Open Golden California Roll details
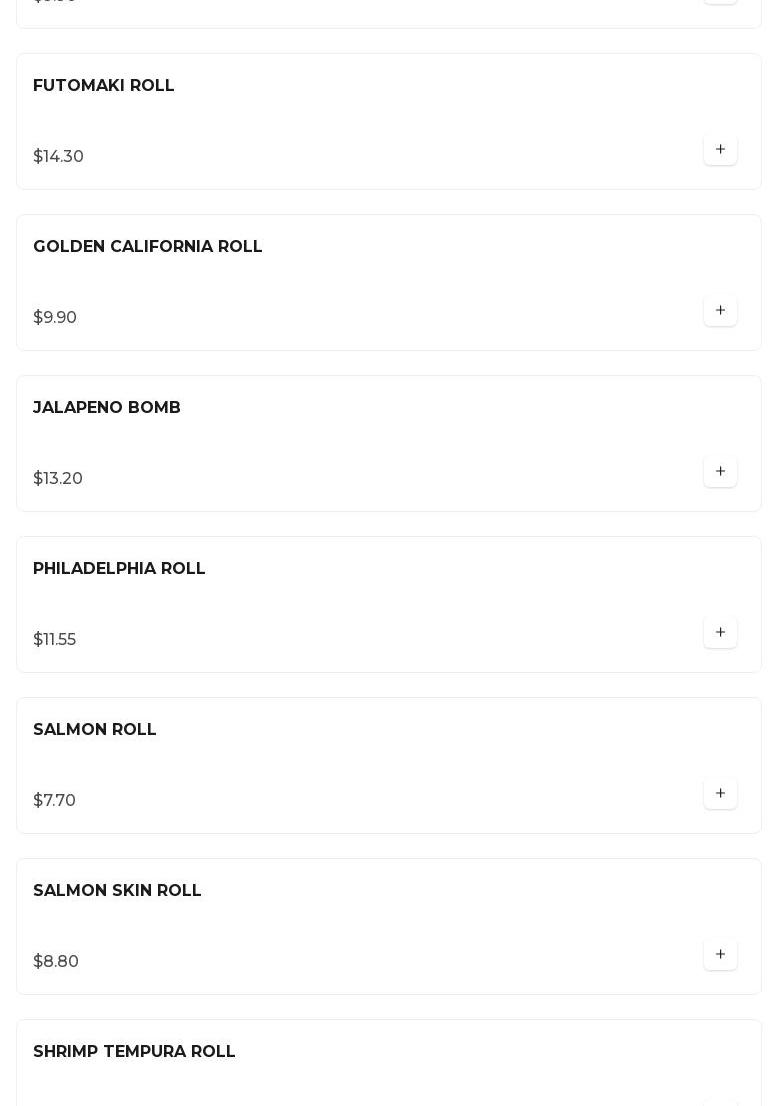This screenshot has width=778, height=1106. (x=147, y=246)
